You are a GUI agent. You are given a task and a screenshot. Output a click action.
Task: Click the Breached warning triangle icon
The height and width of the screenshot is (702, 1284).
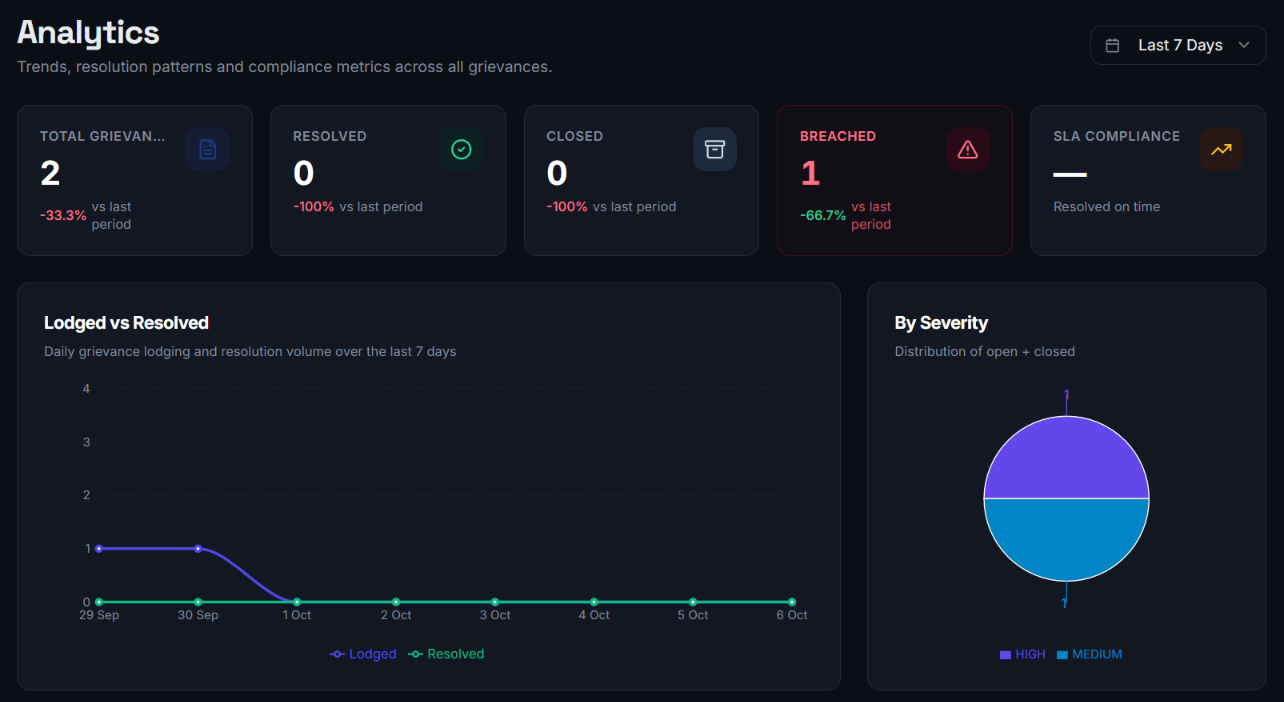967,149
